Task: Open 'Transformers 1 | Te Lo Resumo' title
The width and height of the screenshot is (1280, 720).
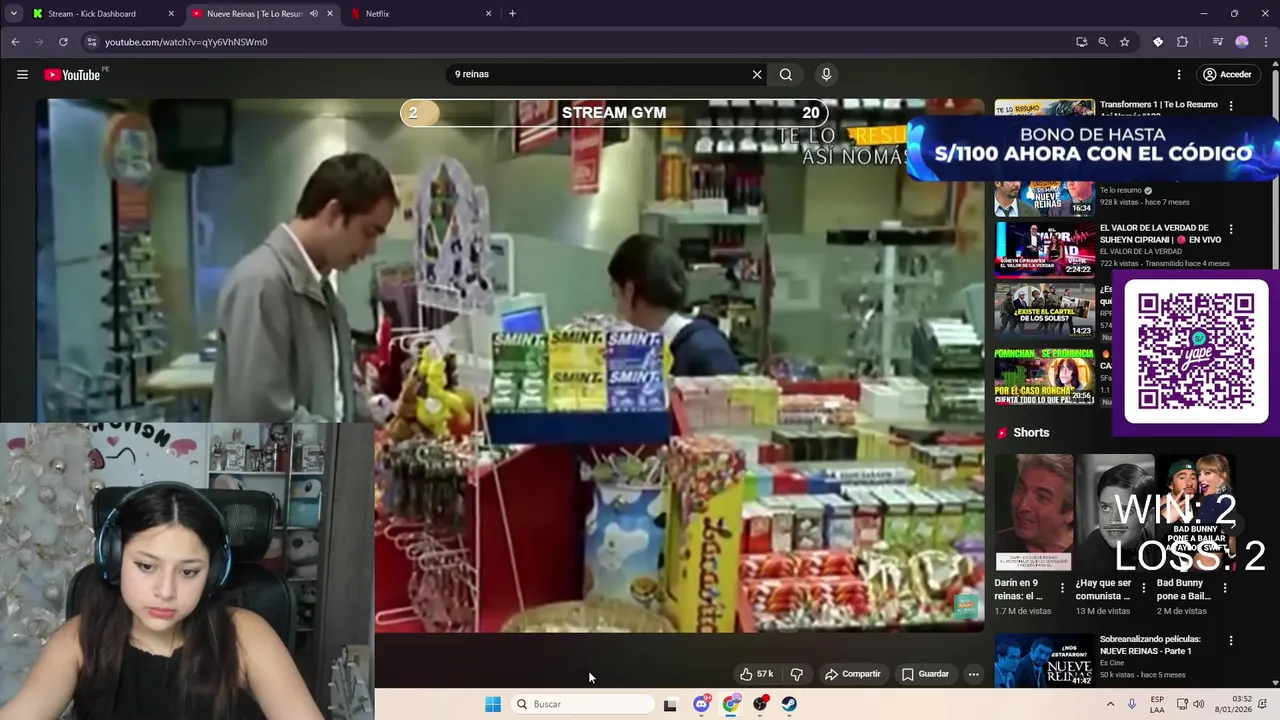Action: click(1159, 105)
